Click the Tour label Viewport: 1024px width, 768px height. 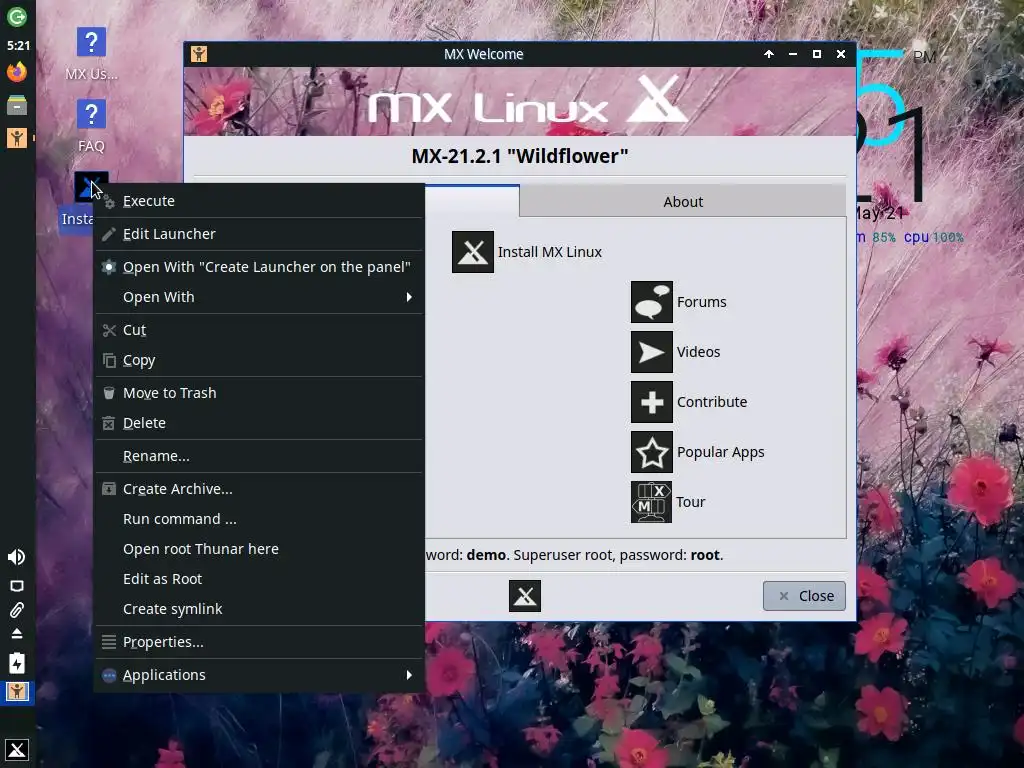[x=690, y=502]
